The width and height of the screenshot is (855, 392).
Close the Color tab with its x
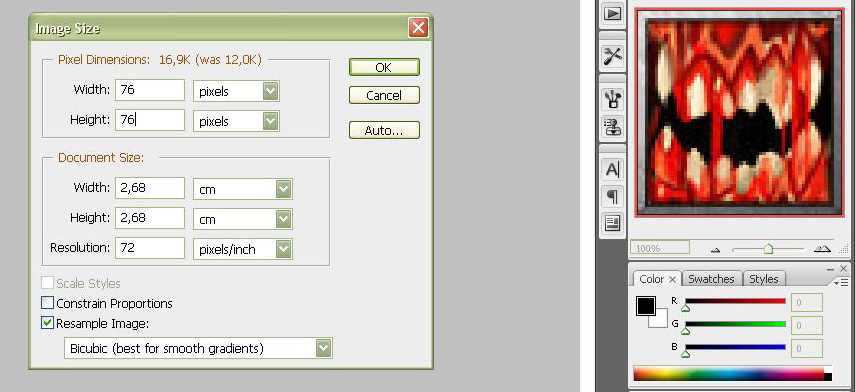pyautogui.click(x=672, y=279)
